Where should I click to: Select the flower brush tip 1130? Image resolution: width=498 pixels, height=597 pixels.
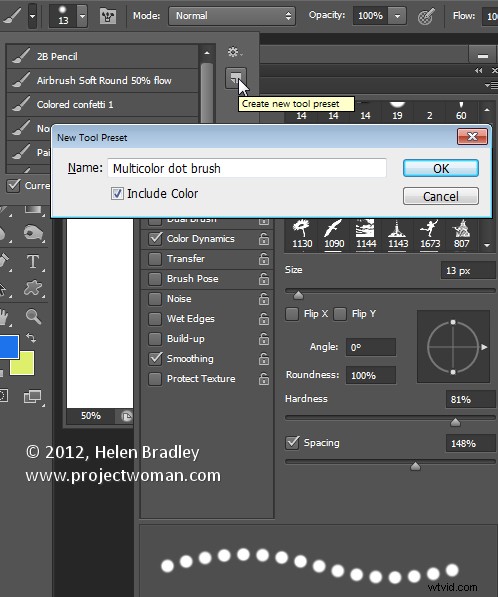tap(302, 234)
